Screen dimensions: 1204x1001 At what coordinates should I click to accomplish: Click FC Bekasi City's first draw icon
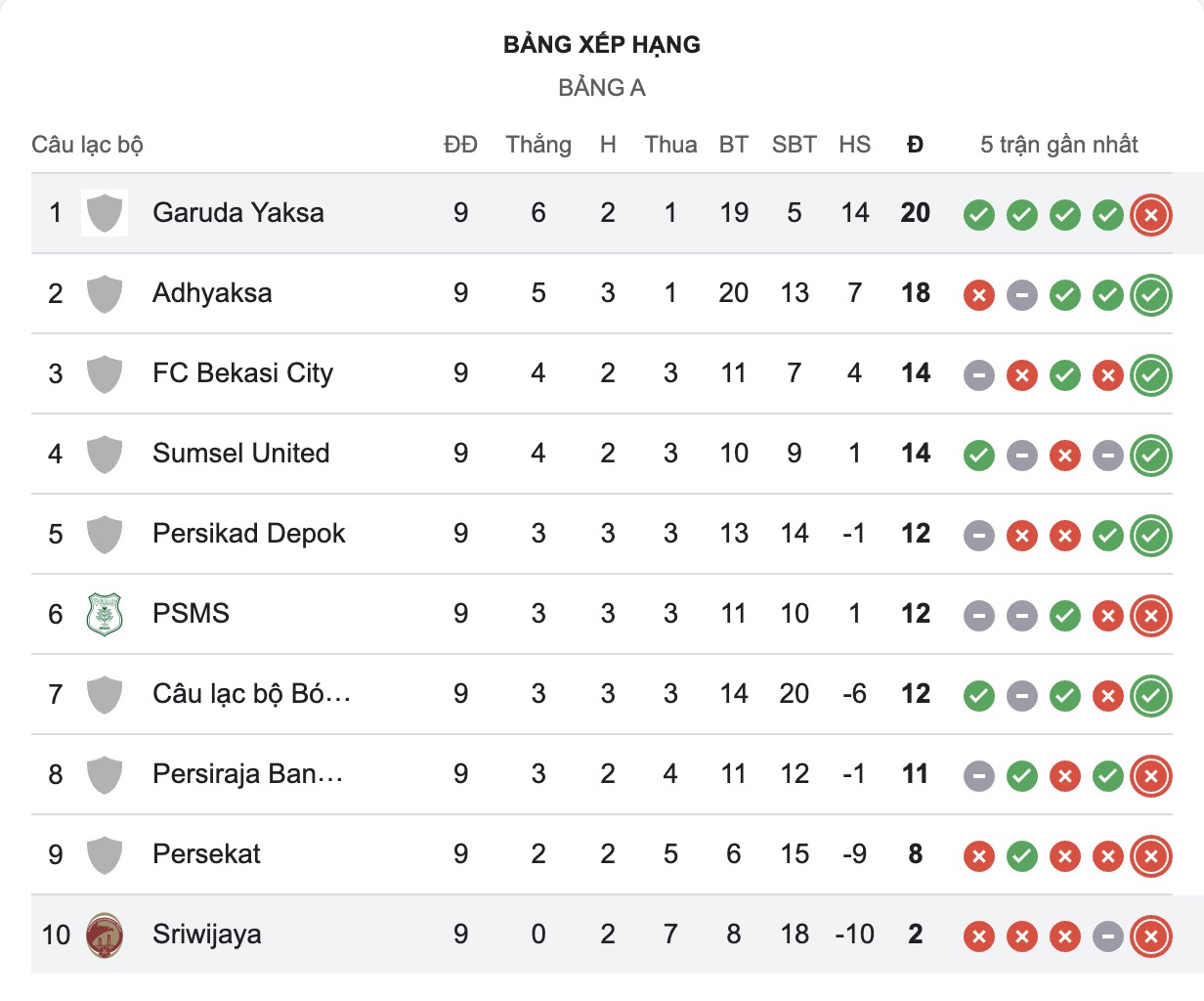[979, 374]
